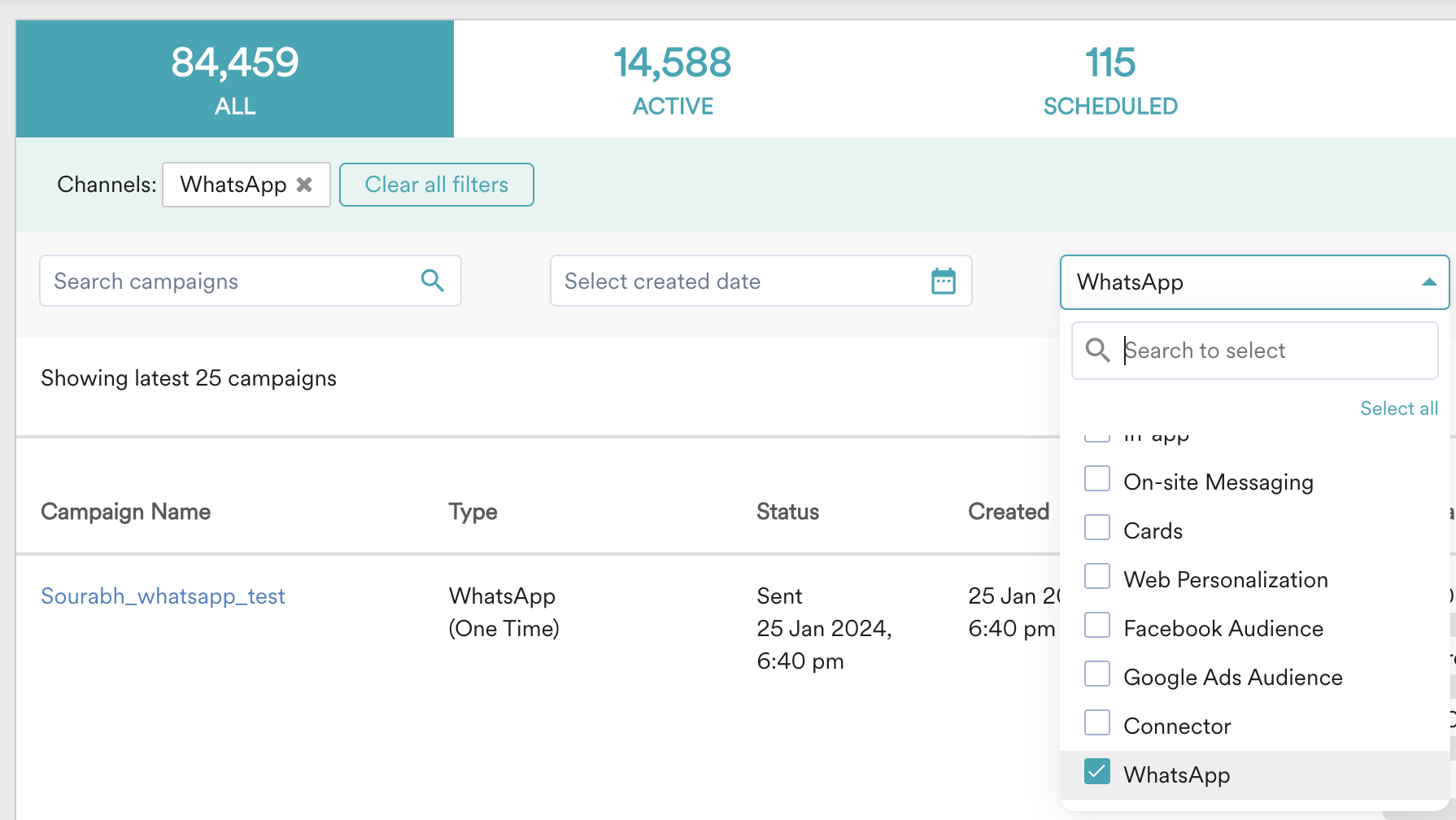The image size is (1456, 820).
Task: Collapse the WhatsApp channel dropdown arrow
Action: point(1428,282)
